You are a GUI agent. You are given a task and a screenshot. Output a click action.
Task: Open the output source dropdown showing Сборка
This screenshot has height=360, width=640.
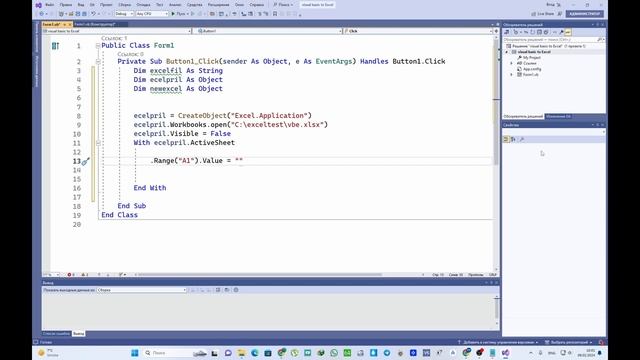coord(142,290)
